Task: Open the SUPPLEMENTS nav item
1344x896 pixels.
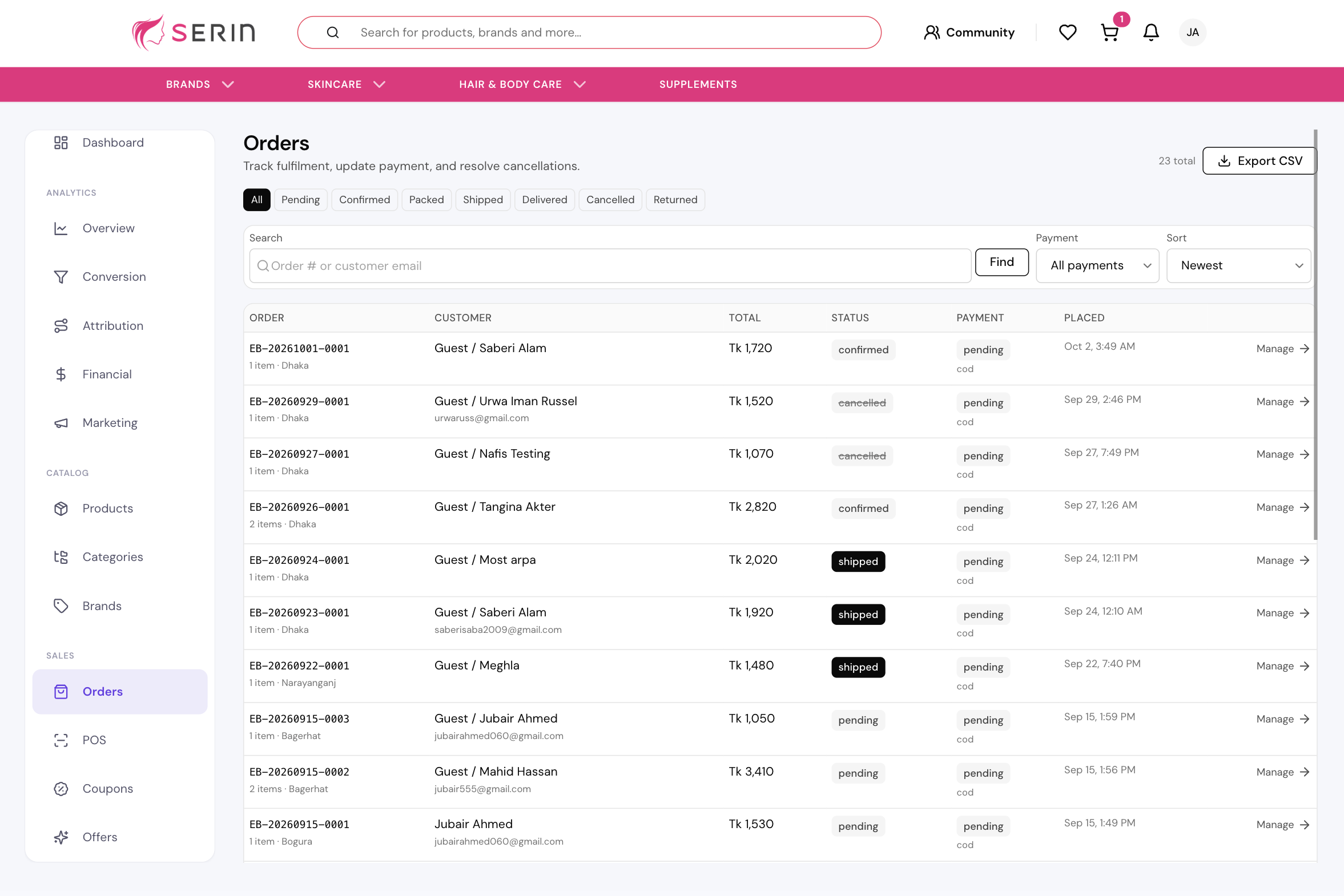Action: pyautogui.click(x=698, y=84)
